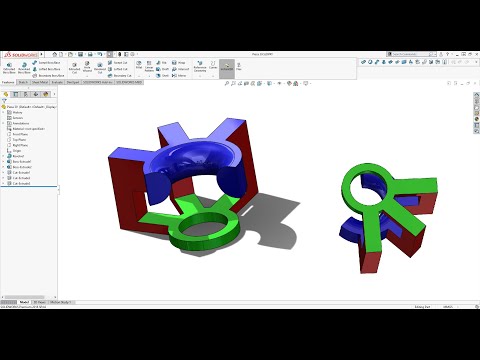Open the Curves tools
Viewport: 480px width, 360px height.
[213, 65]
